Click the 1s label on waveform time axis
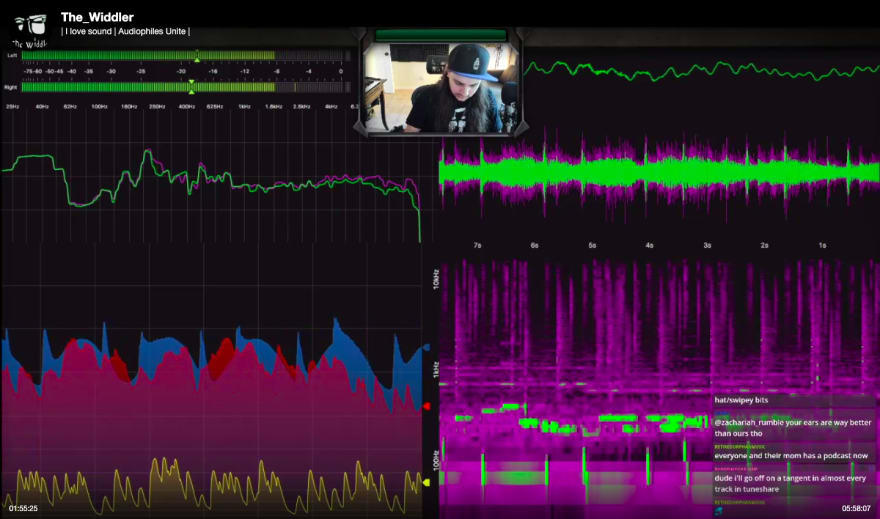The image size is (880, 519). click(x=822, y=246)
